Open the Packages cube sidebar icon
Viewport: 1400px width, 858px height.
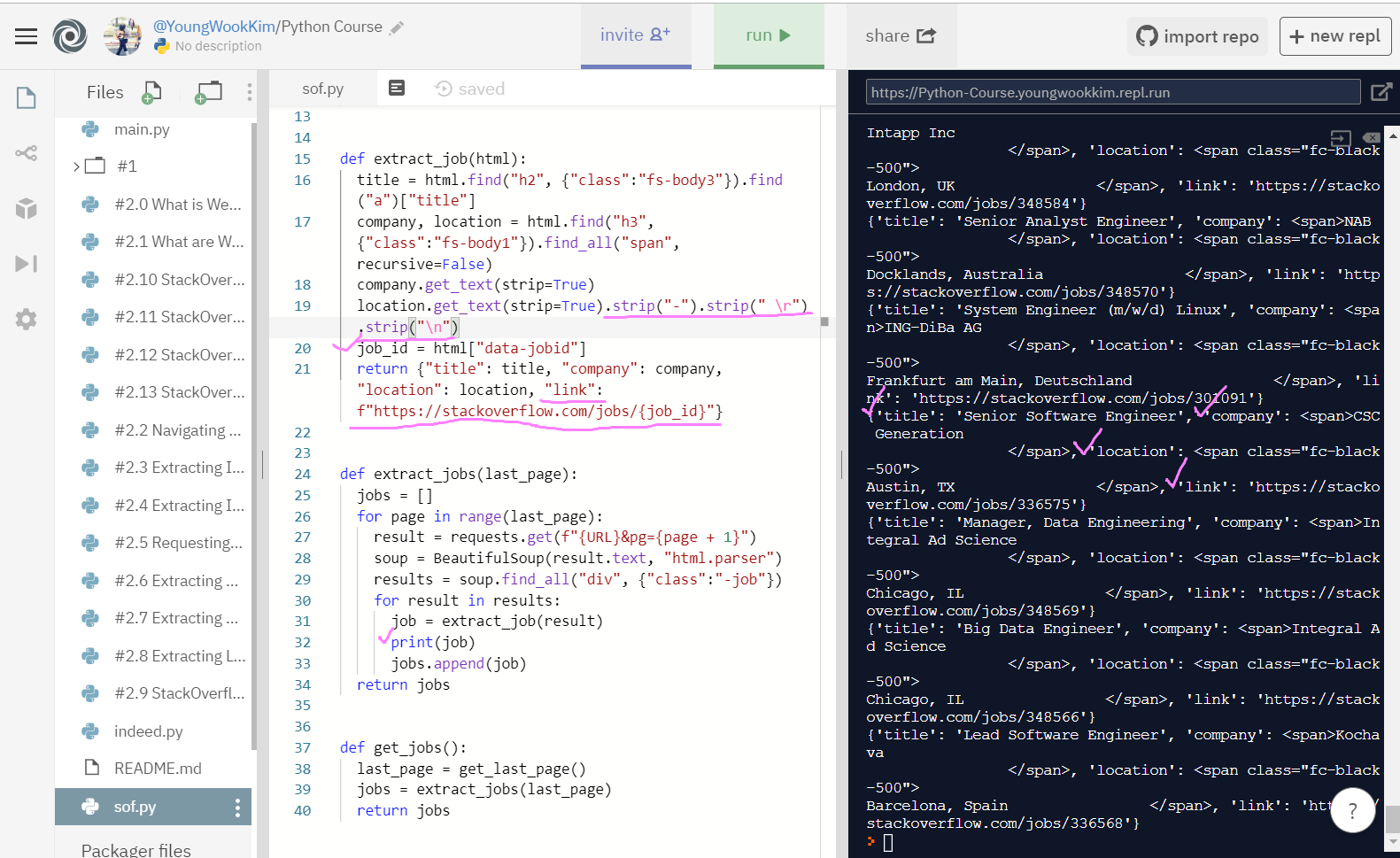(x=27, y=208)
